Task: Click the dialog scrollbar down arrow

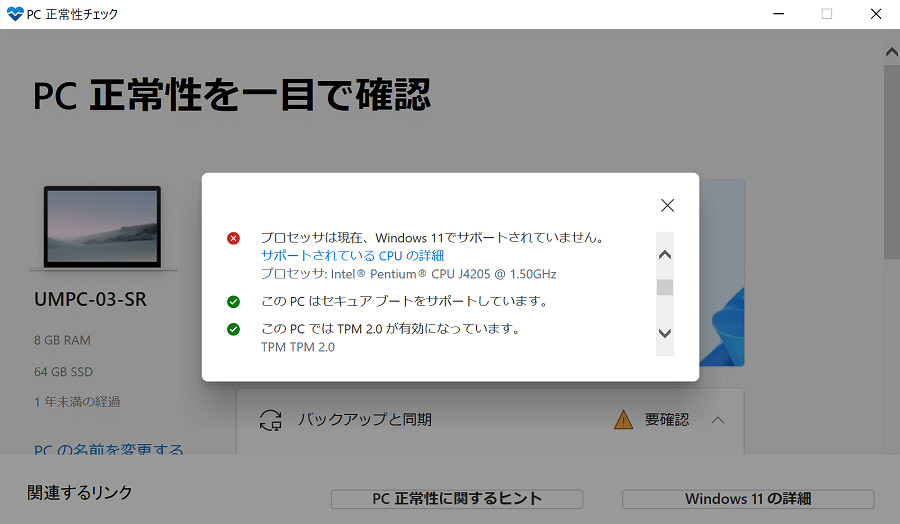Action: pyautogui.click(x=665, y=333)
